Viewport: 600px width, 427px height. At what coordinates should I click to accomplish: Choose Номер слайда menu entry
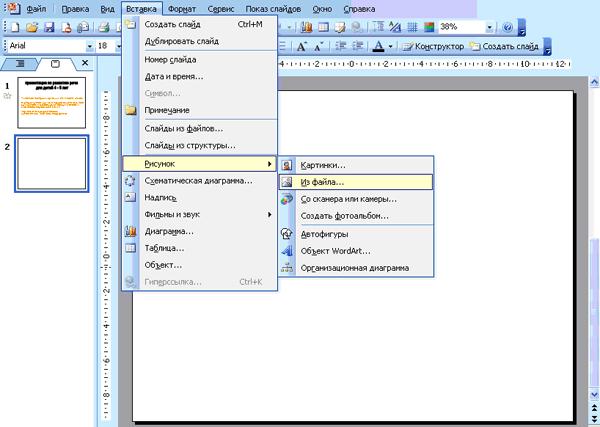coord(200,60)
